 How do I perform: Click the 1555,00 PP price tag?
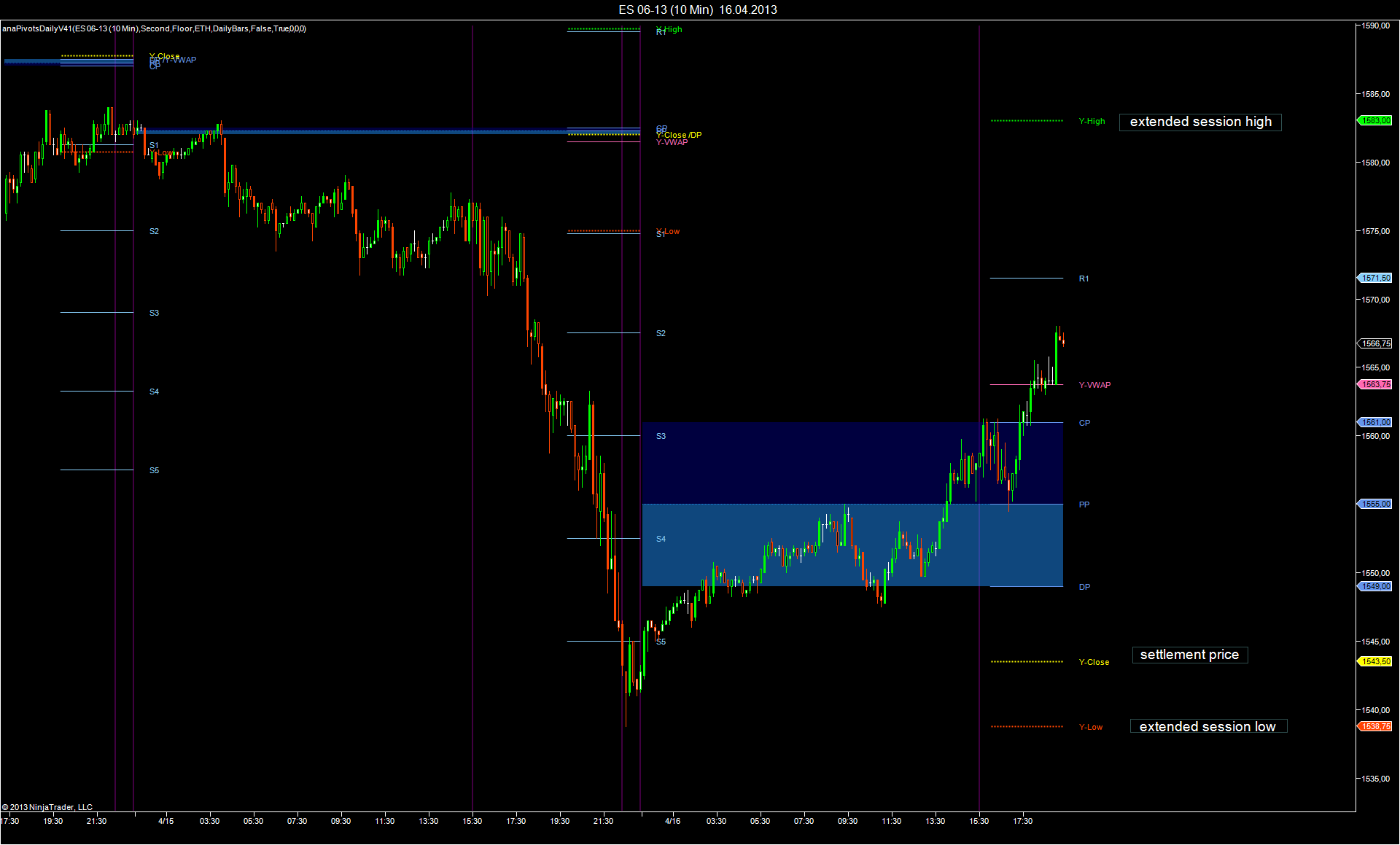[x=1376, y=504]
